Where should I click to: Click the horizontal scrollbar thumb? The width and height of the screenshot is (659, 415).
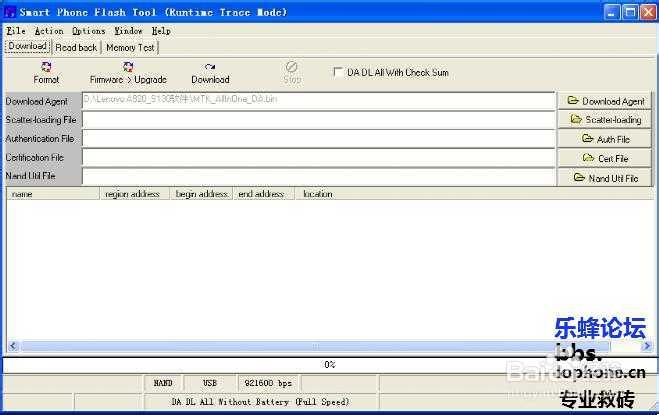[315, 346]
